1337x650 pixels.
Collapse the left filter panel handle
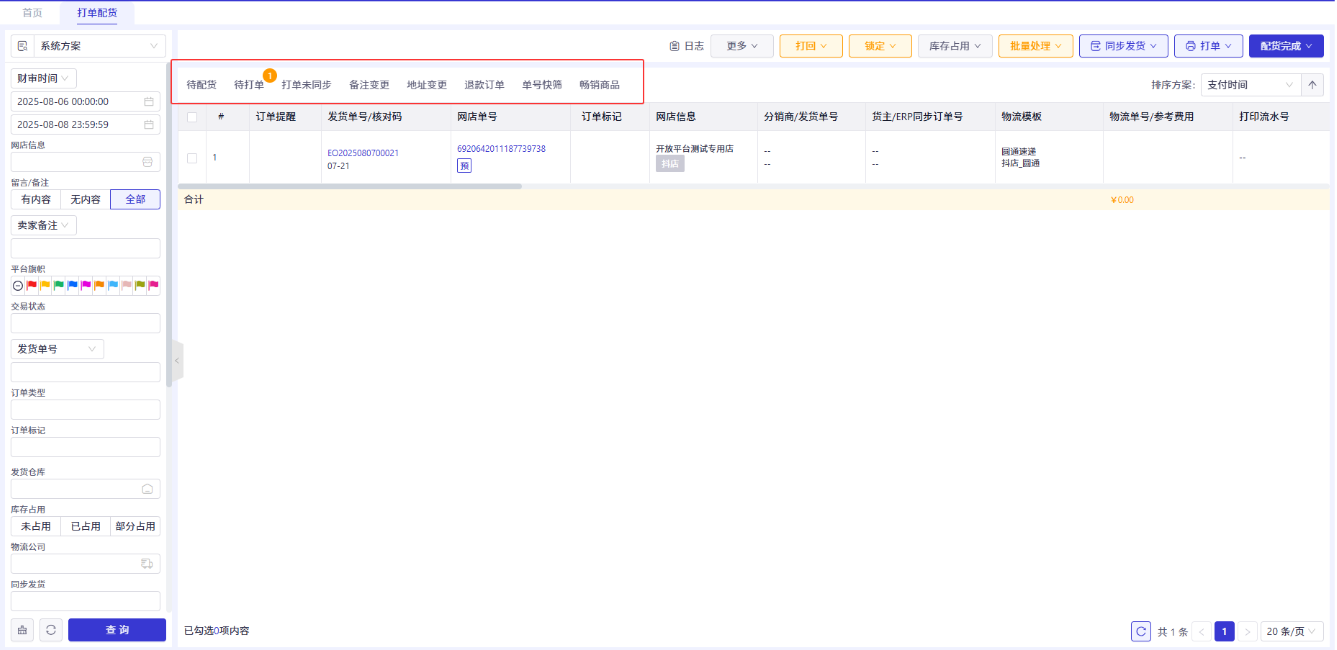177,360
